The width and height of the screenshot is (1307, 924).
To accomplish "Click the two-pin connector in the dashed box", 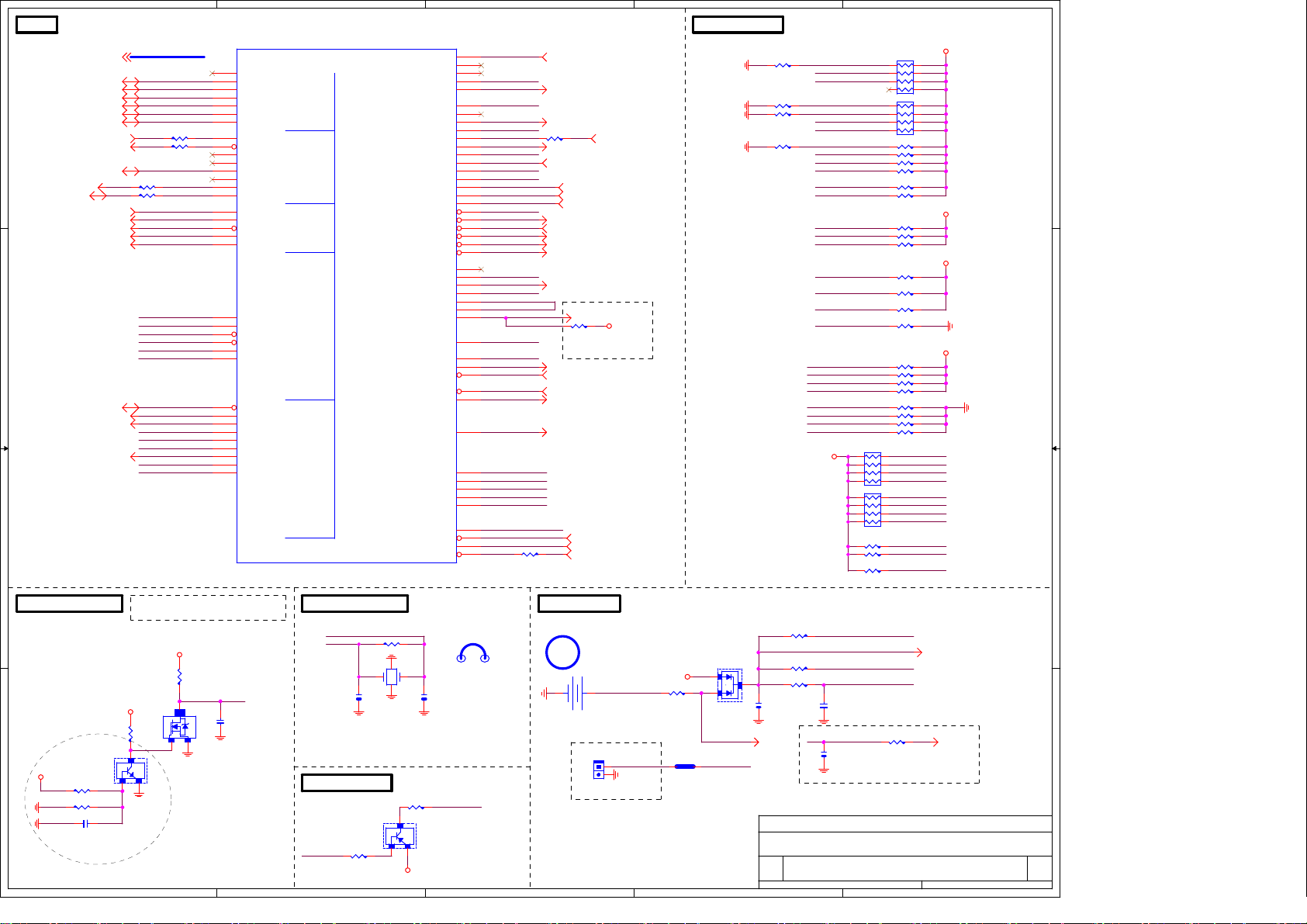I will (x=598, y=770).
